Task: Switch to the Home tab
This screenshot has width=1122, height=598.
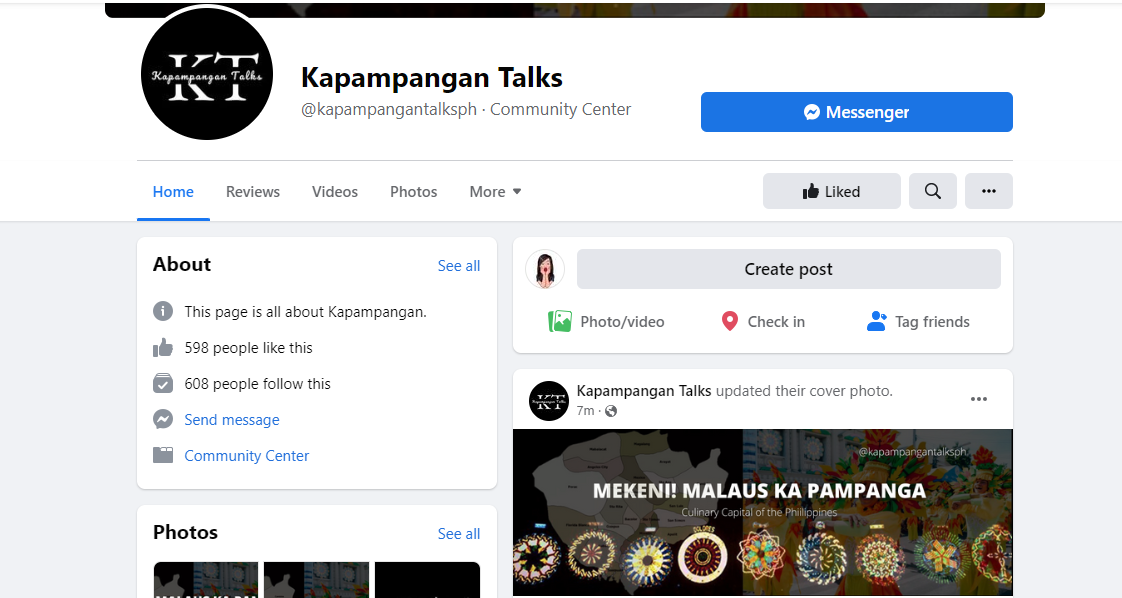Action: (173, 192)
